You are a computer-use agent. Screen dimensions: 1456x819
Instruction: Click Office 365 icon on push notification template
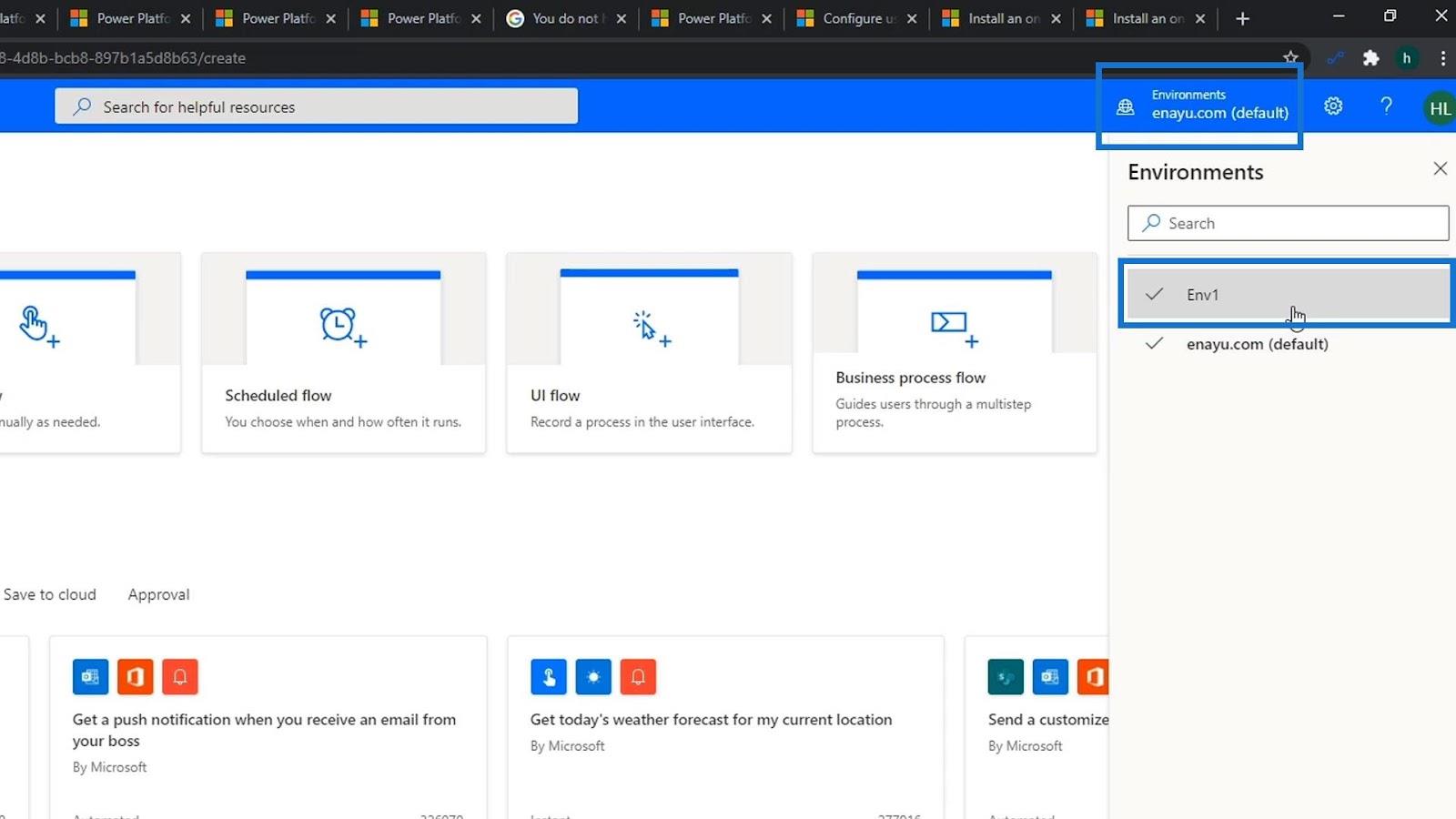coord(135,676)
